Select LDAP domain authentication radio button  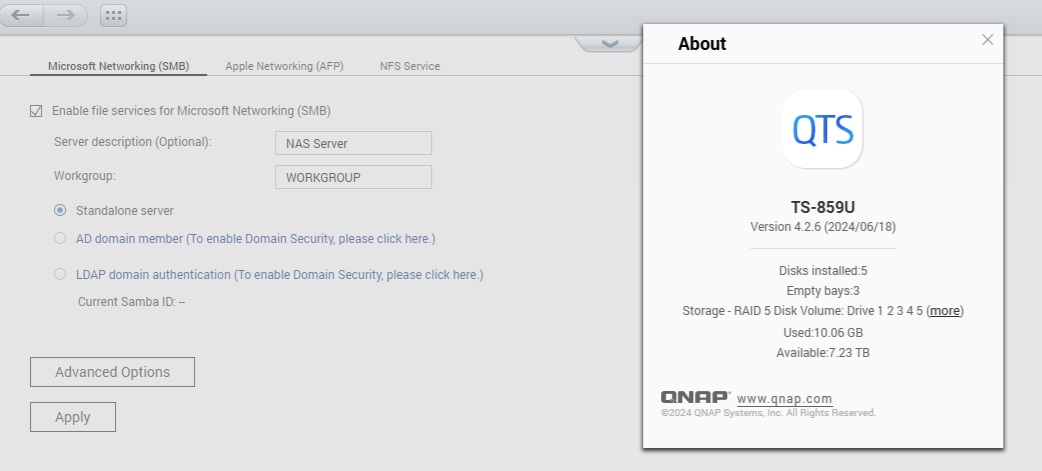[x=60, y=274]
